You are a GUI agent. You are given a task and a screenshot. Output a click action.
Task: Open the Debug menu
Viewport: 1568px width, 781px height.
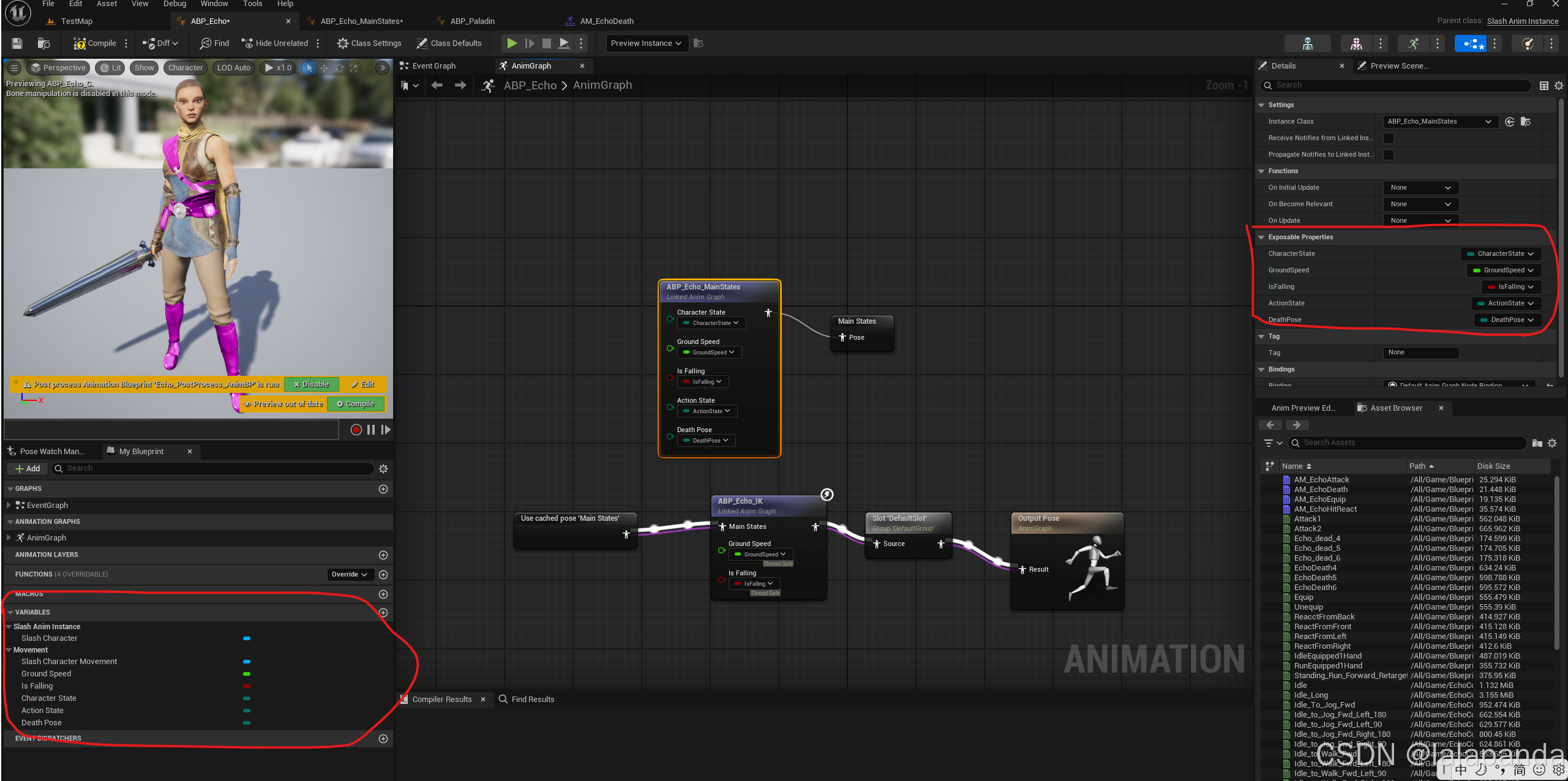[174, 4]
